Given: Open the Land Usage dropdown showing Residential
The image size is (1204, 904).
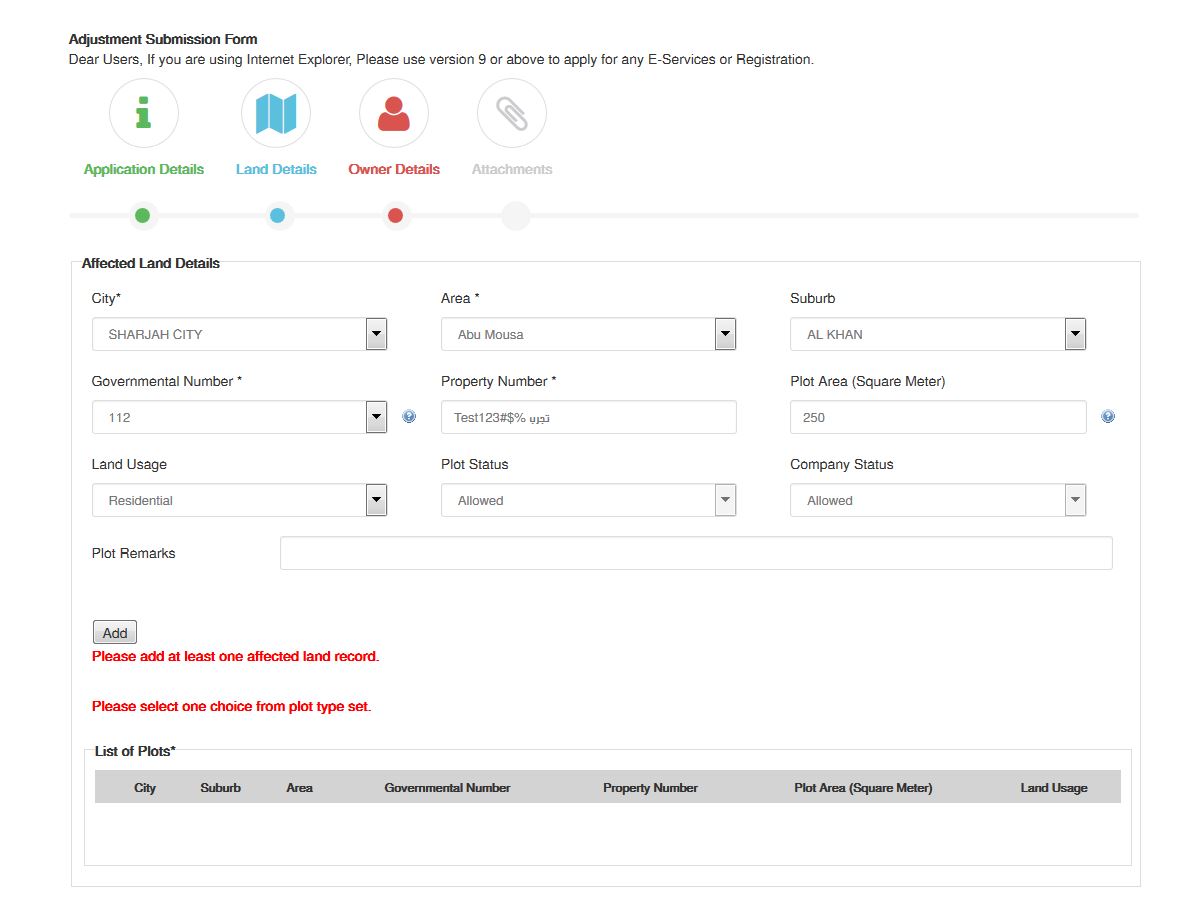Looking at the screenshot, I should [x=239, y=500].
